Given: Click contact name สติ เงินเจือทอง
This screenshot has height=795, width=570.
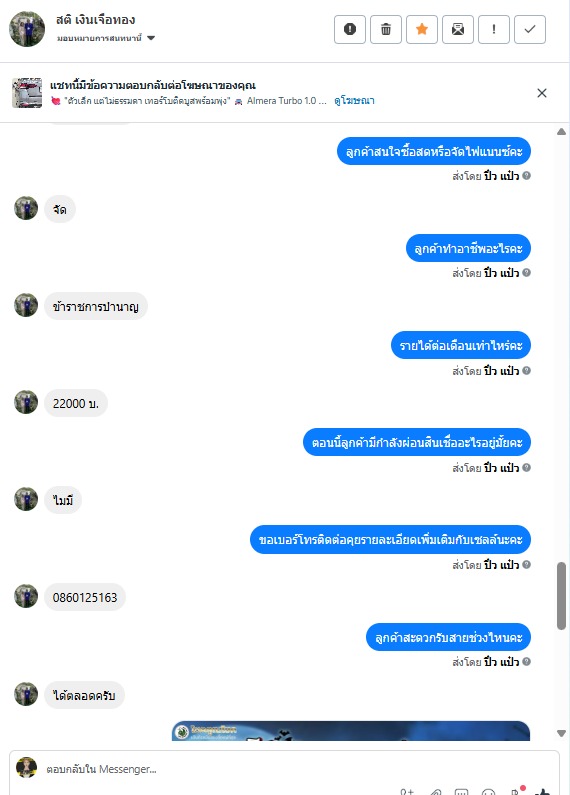Looking at the screenshot, I should [x=95, y=20].
